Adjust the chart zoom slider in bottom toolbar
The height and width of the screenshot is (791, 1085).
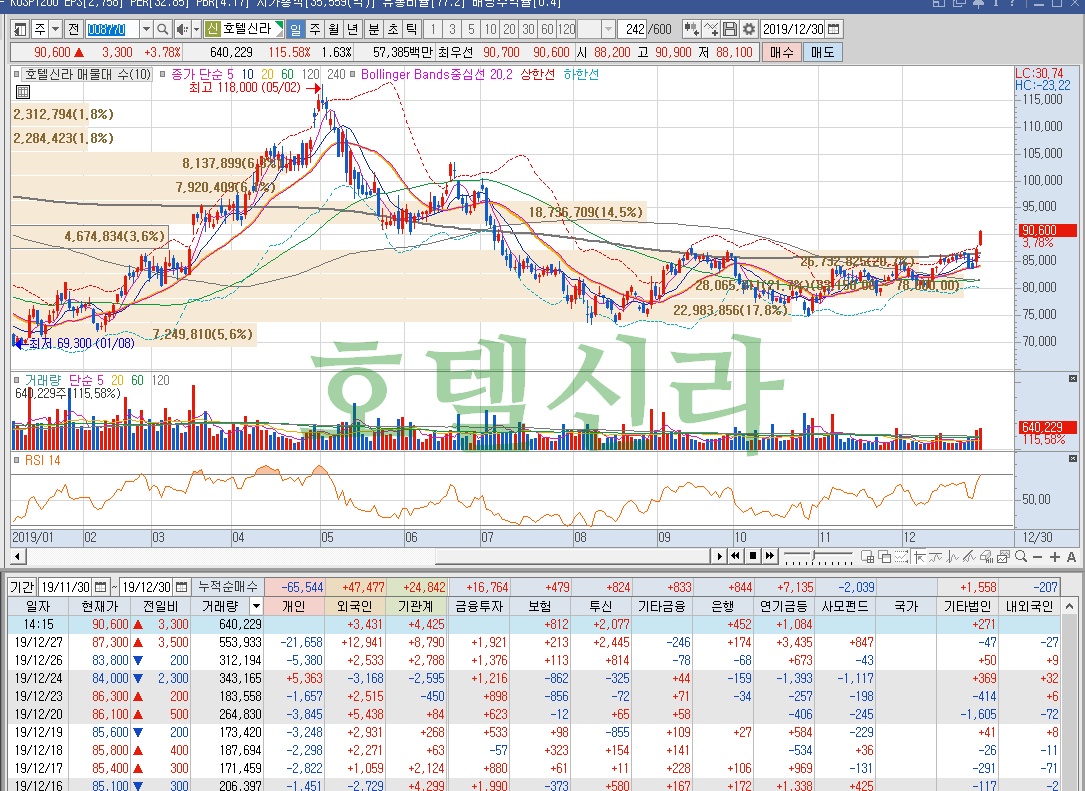click(813, 555)
